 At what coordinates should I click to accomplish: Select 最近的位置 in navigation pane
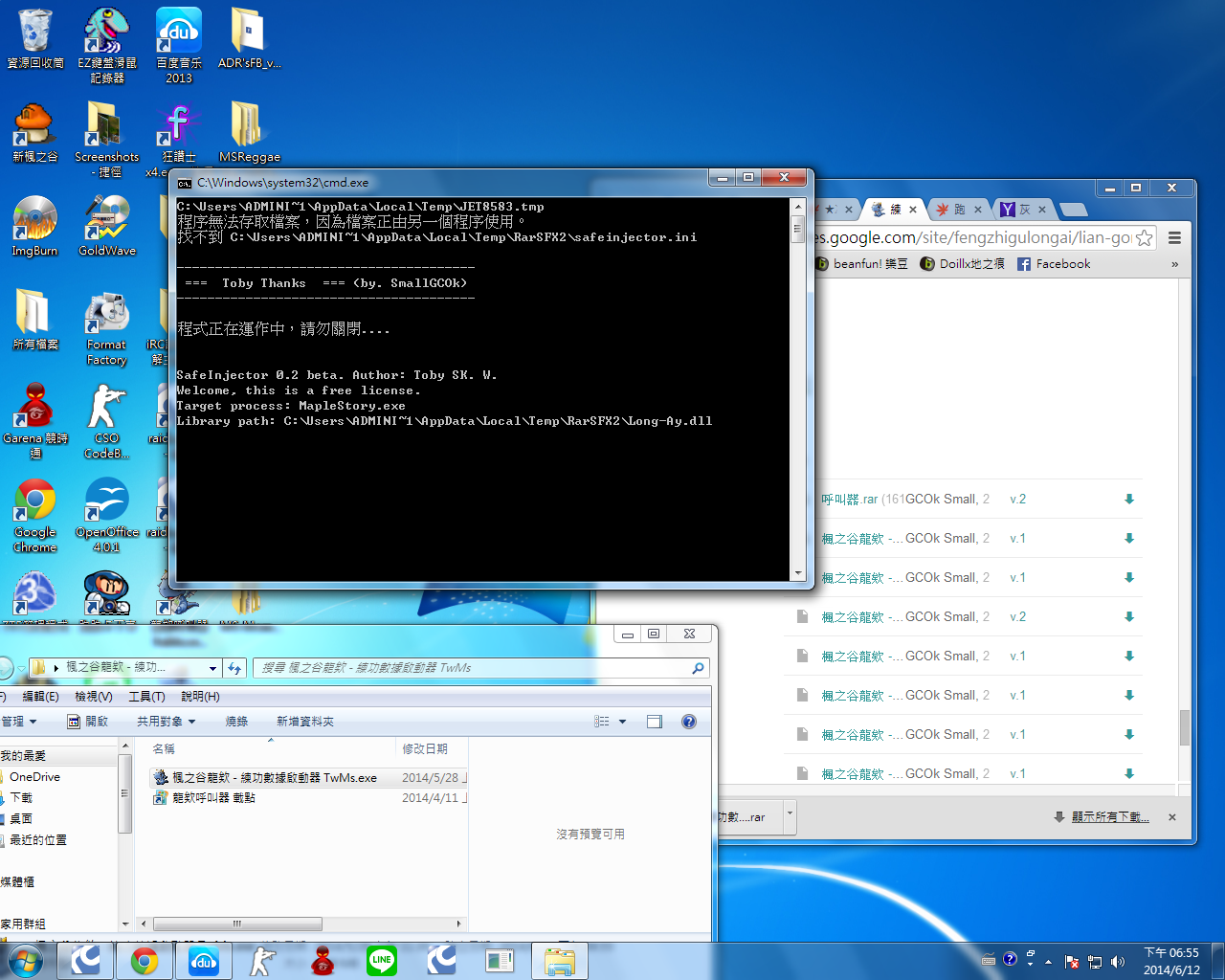pos(38,839)
